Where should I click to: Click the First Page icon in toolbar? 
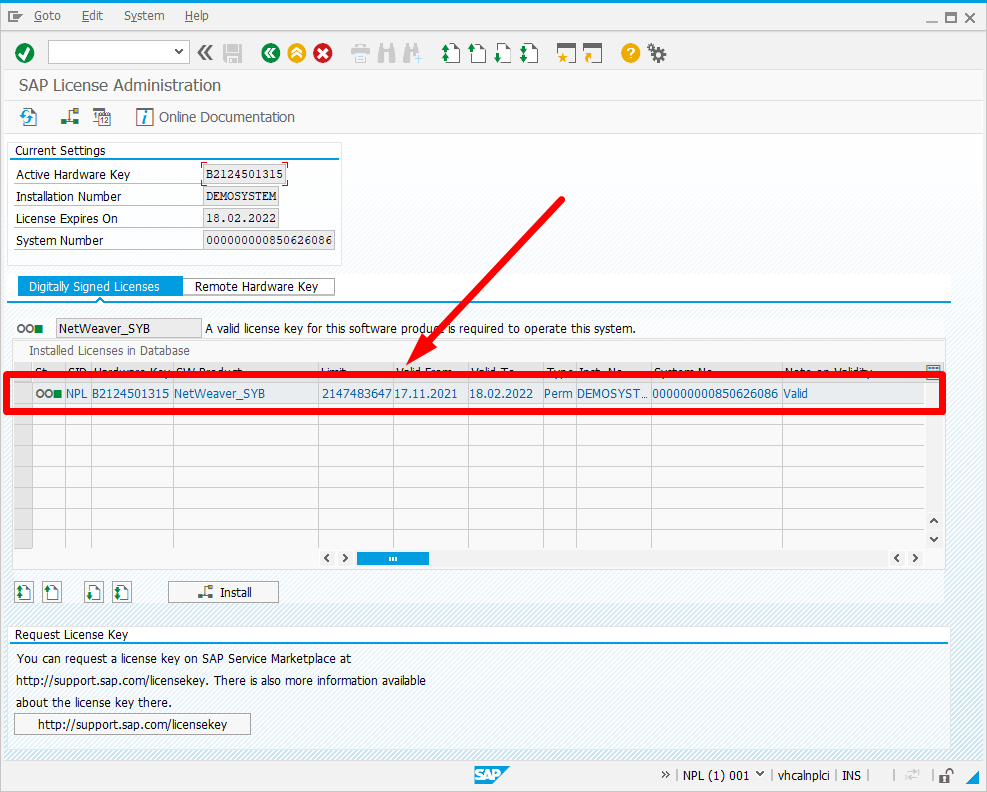coord(451,54)
